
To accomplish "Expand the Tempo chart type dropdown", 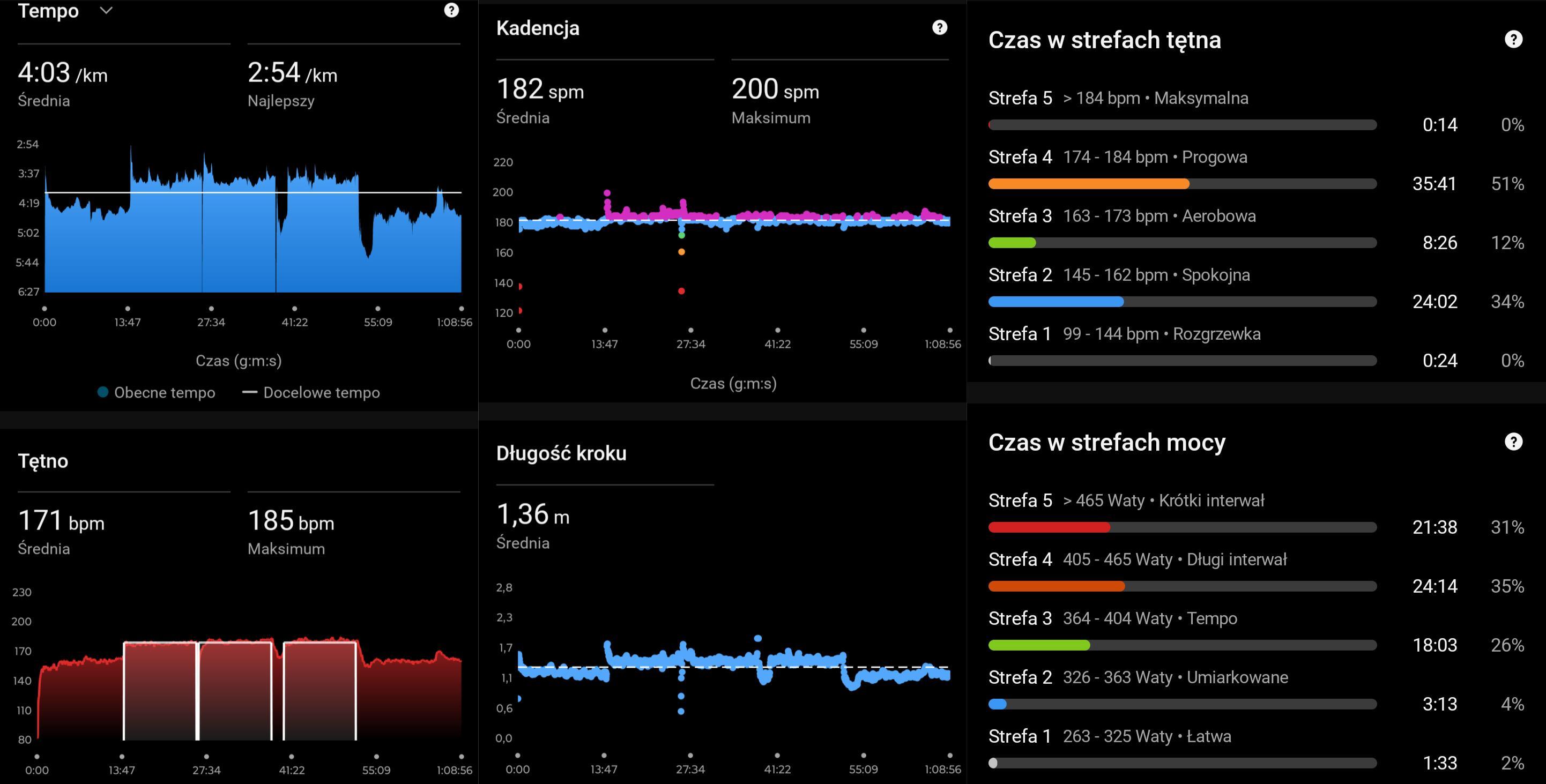I will [x=106, y=10].
